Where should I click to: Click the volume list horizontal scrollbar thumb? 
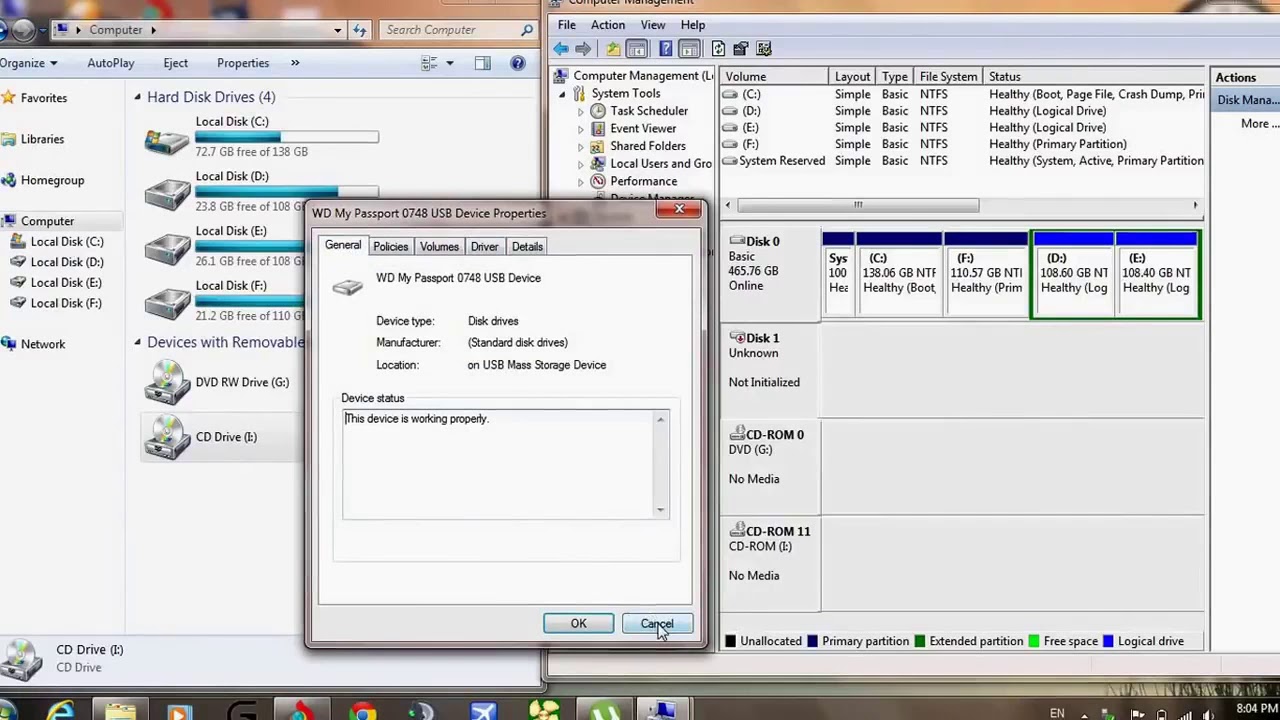(857, 205)
